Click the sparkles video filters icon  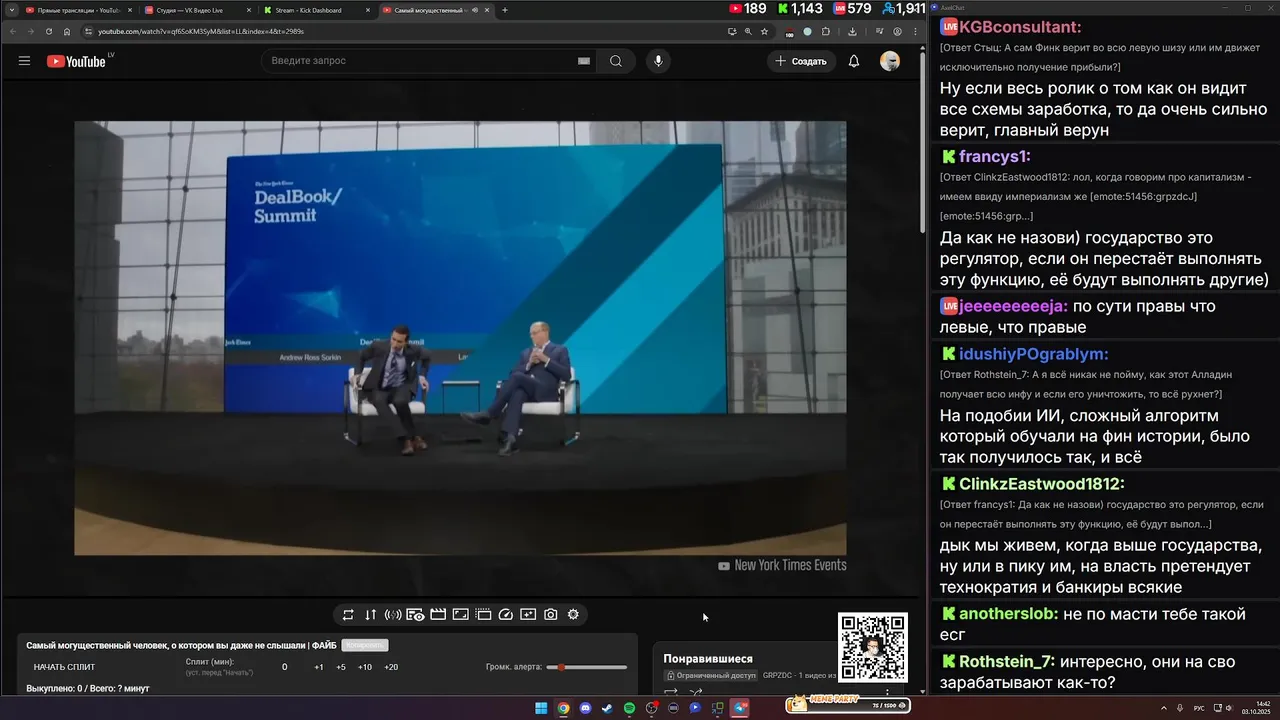(528, 615)
